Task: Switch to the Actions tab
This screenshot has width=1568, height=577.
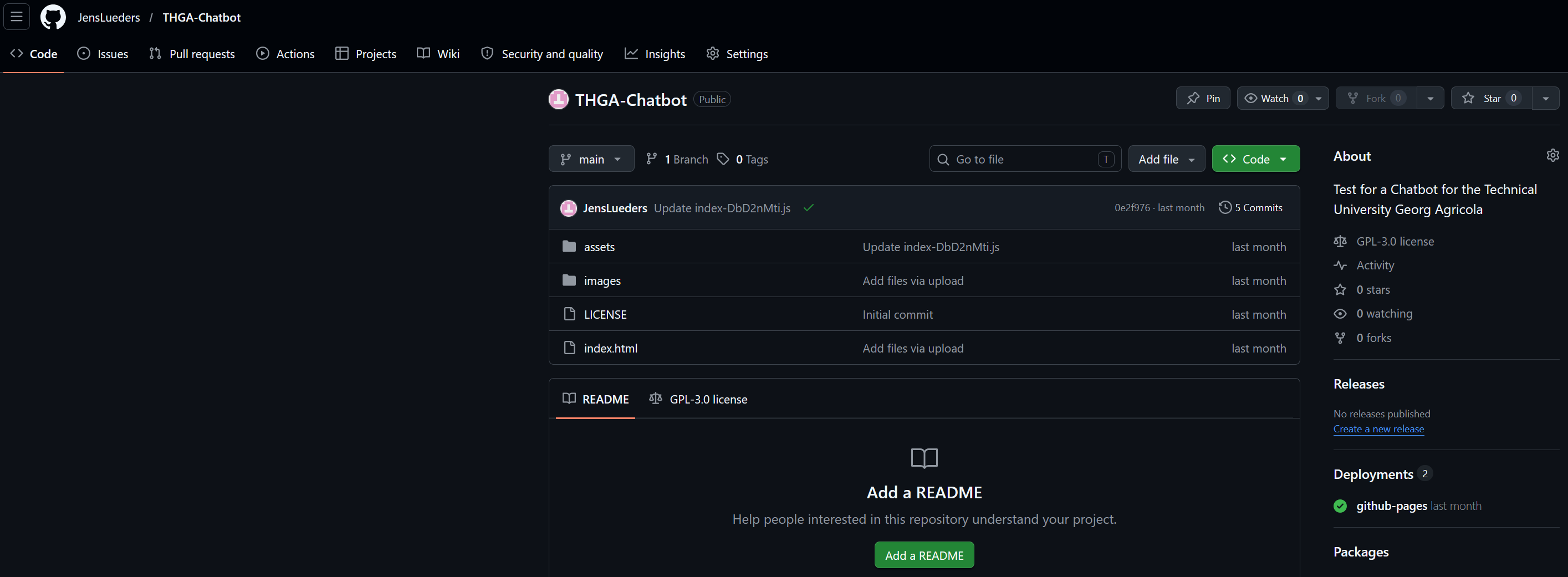Action: [x=285, y=54]
